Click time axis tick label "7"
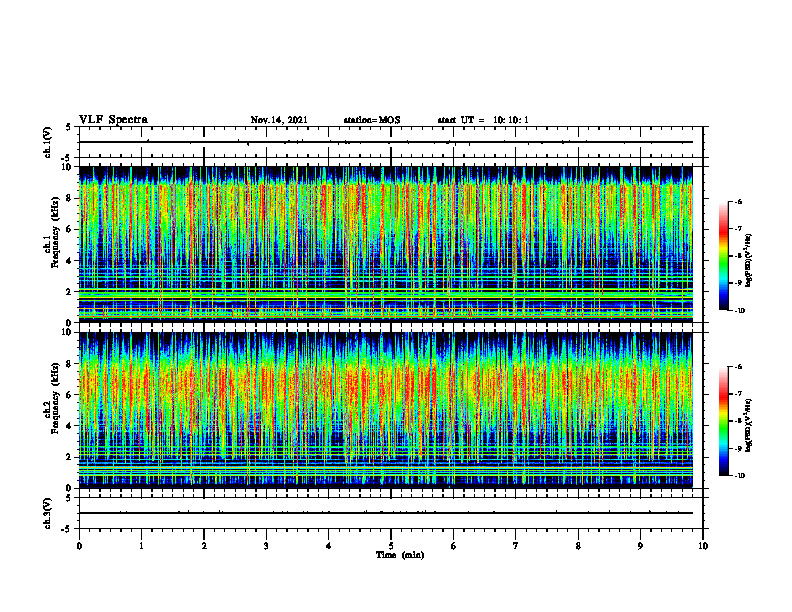This screenshot has width=792, height=612. coord(516,546)
